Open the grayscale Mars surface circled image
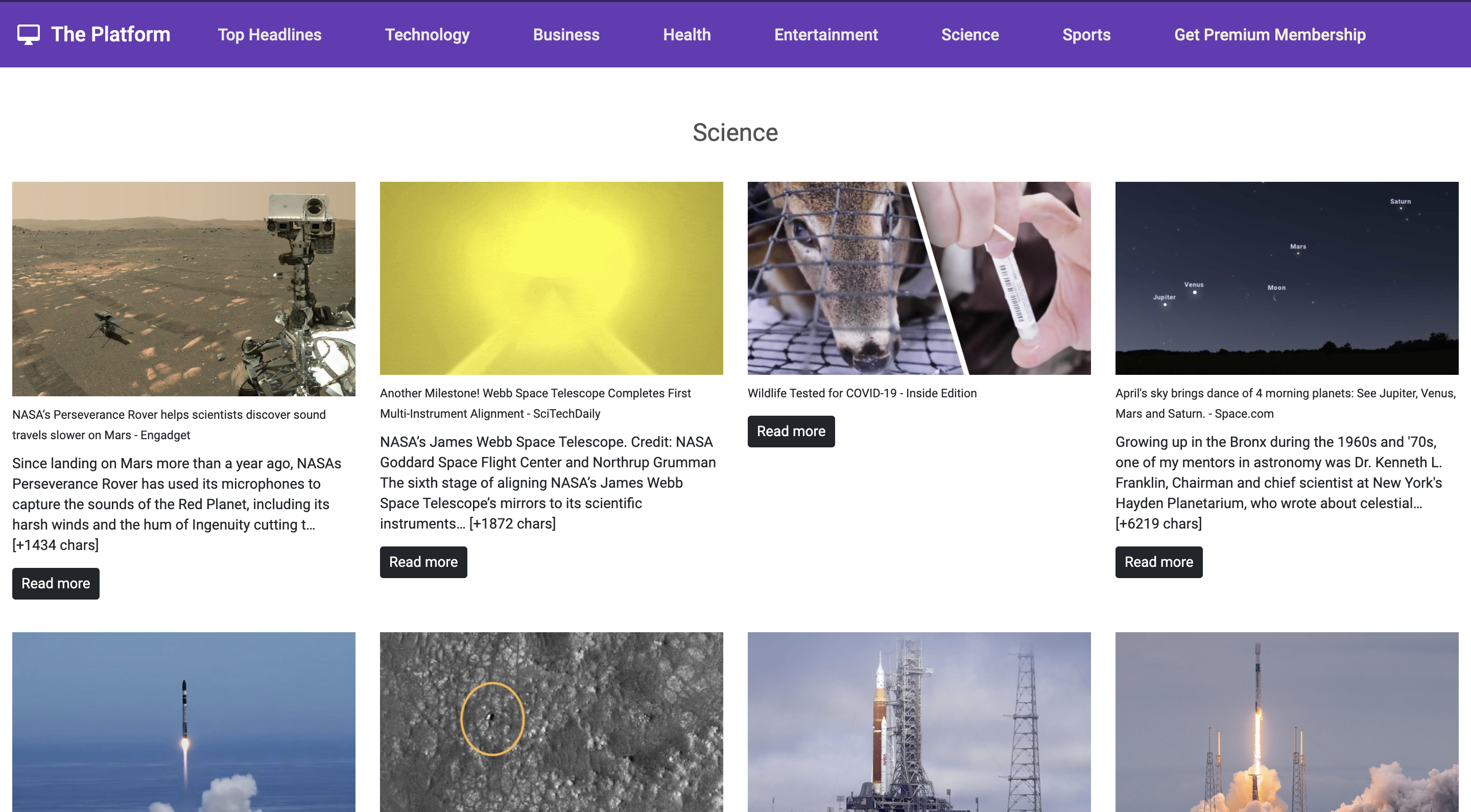 [x=551, y=721]
